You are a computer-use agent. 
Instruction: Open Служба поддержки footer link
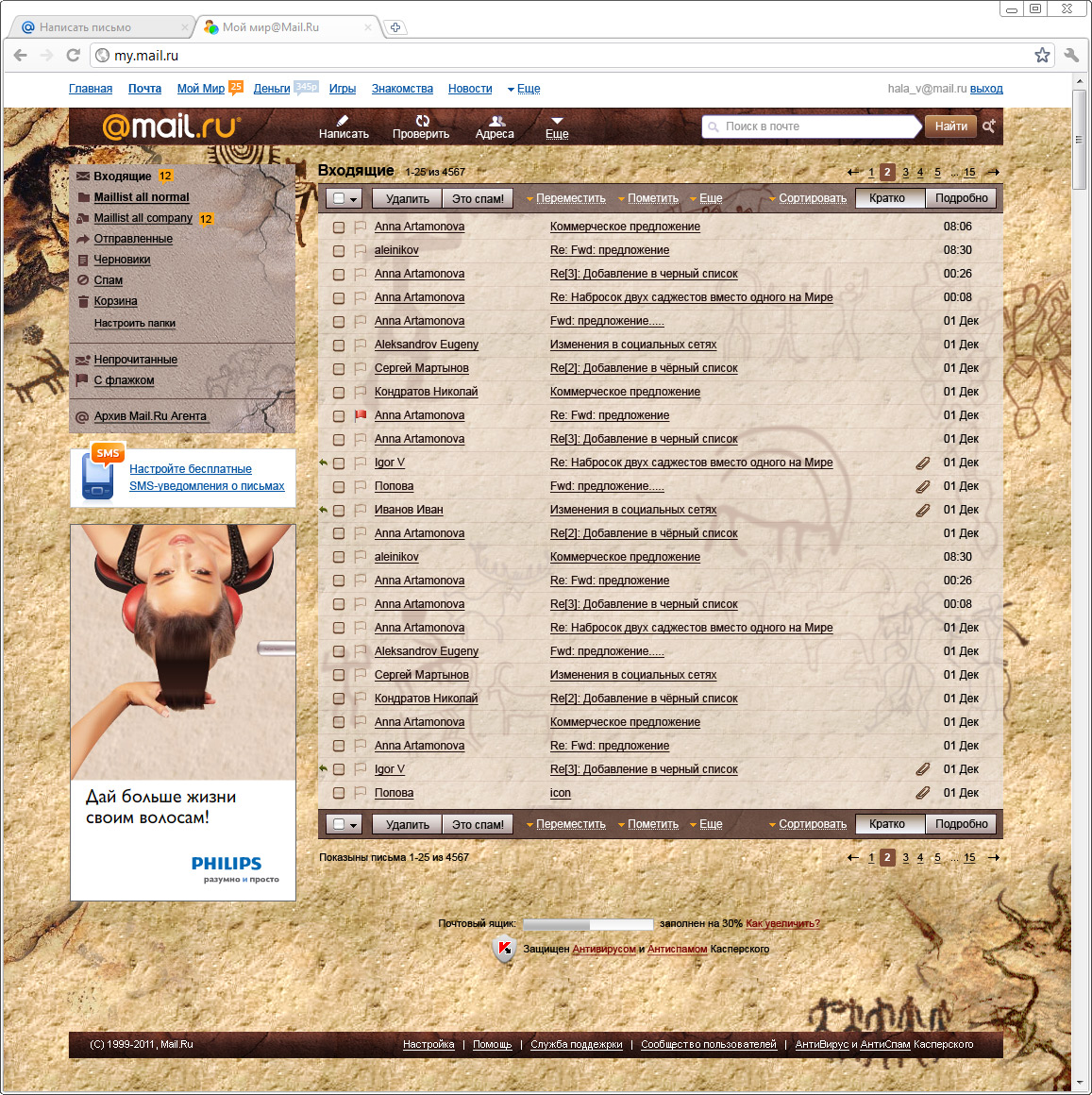coord(576,1045)
